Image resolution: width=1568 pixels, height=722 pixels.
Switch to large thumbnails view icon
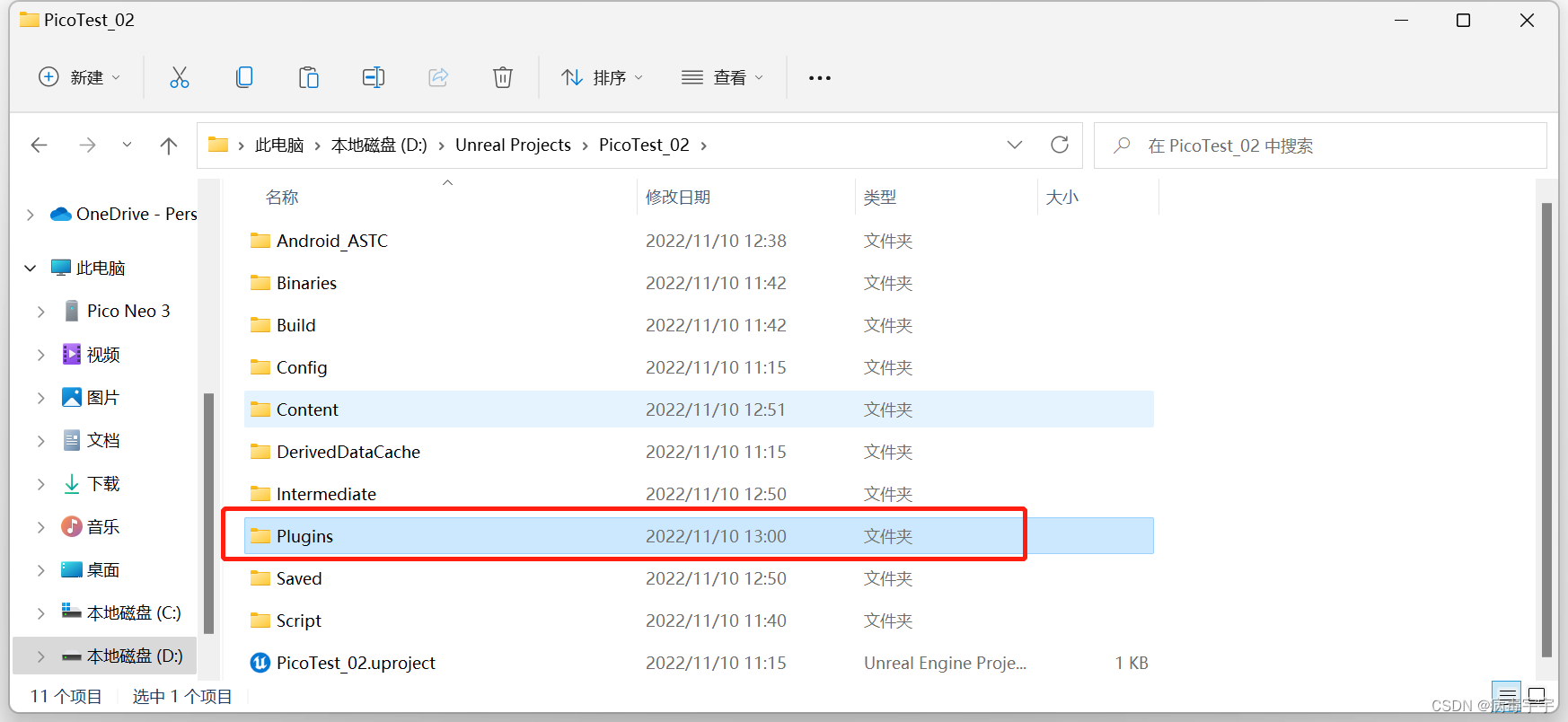click(1537, 696)
